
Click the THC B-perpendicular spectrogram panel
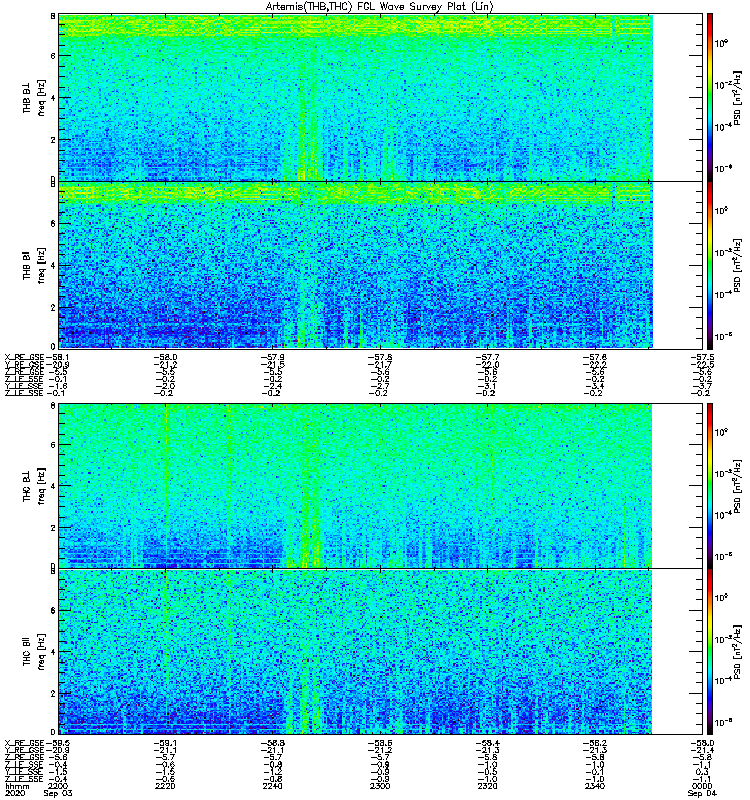381,486
